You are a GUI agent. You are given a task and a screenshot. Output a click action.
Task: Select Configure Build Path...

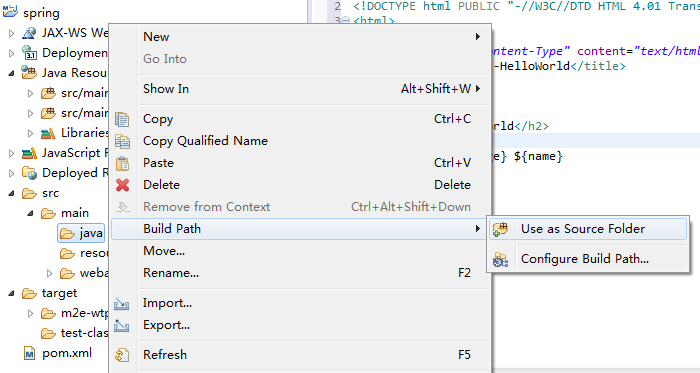[588, 259]
